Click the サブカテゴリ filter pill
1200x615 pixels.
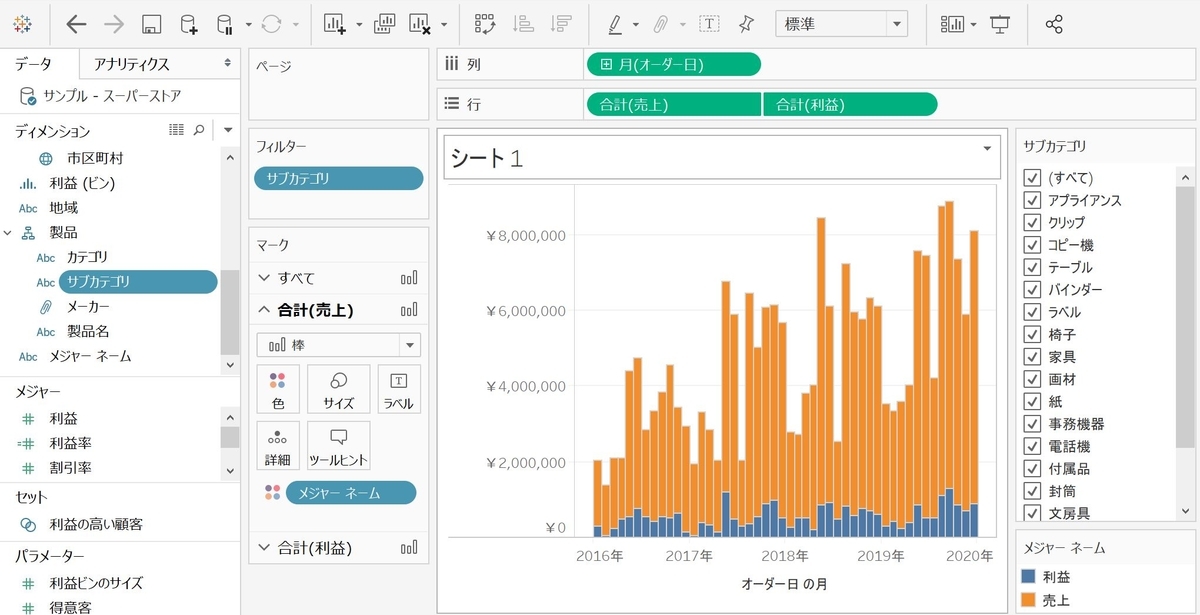339,179
